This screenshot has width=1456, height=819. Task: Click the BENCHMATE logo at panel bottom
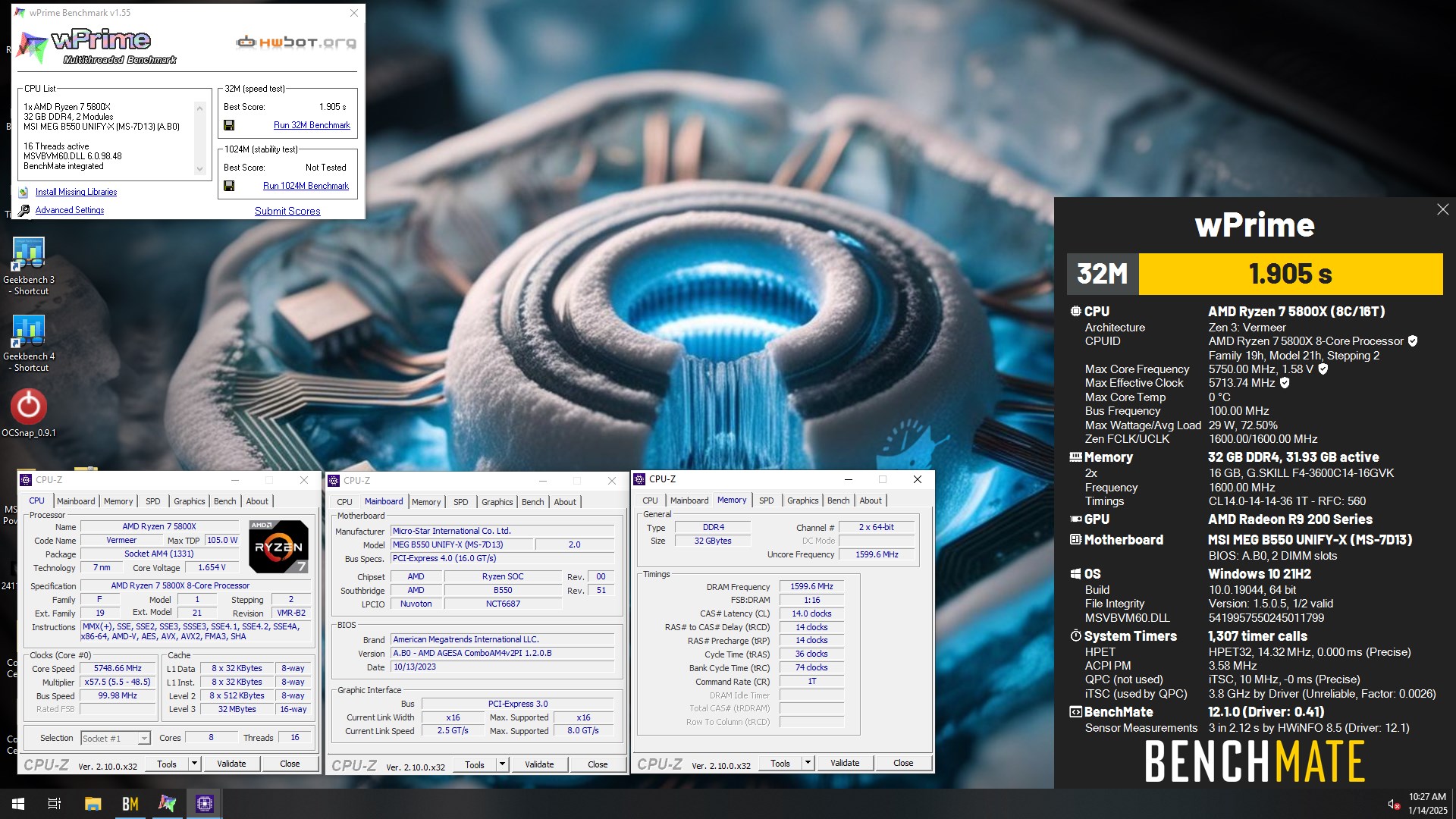[x=1255, y=762]
